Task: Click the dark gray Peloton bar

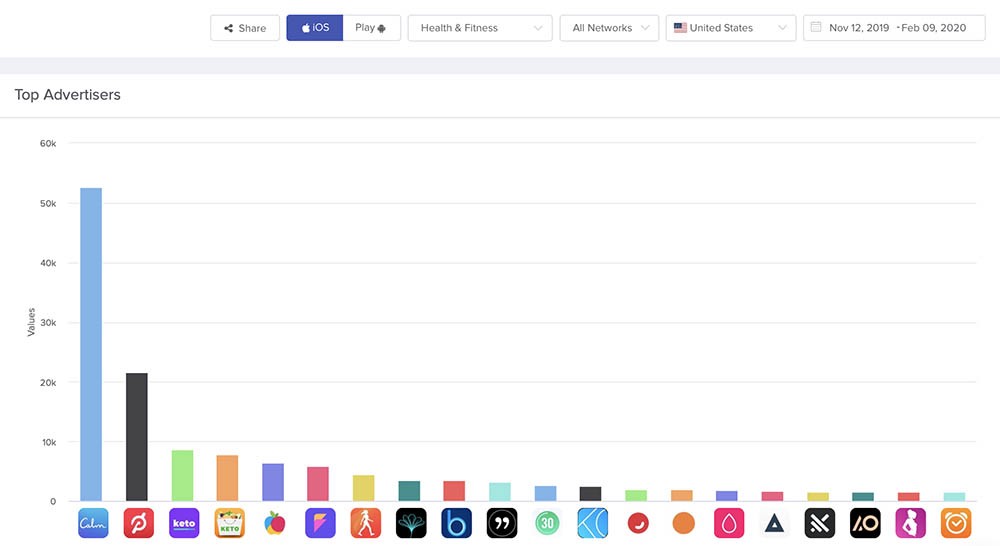Action: tap(136, 438)
